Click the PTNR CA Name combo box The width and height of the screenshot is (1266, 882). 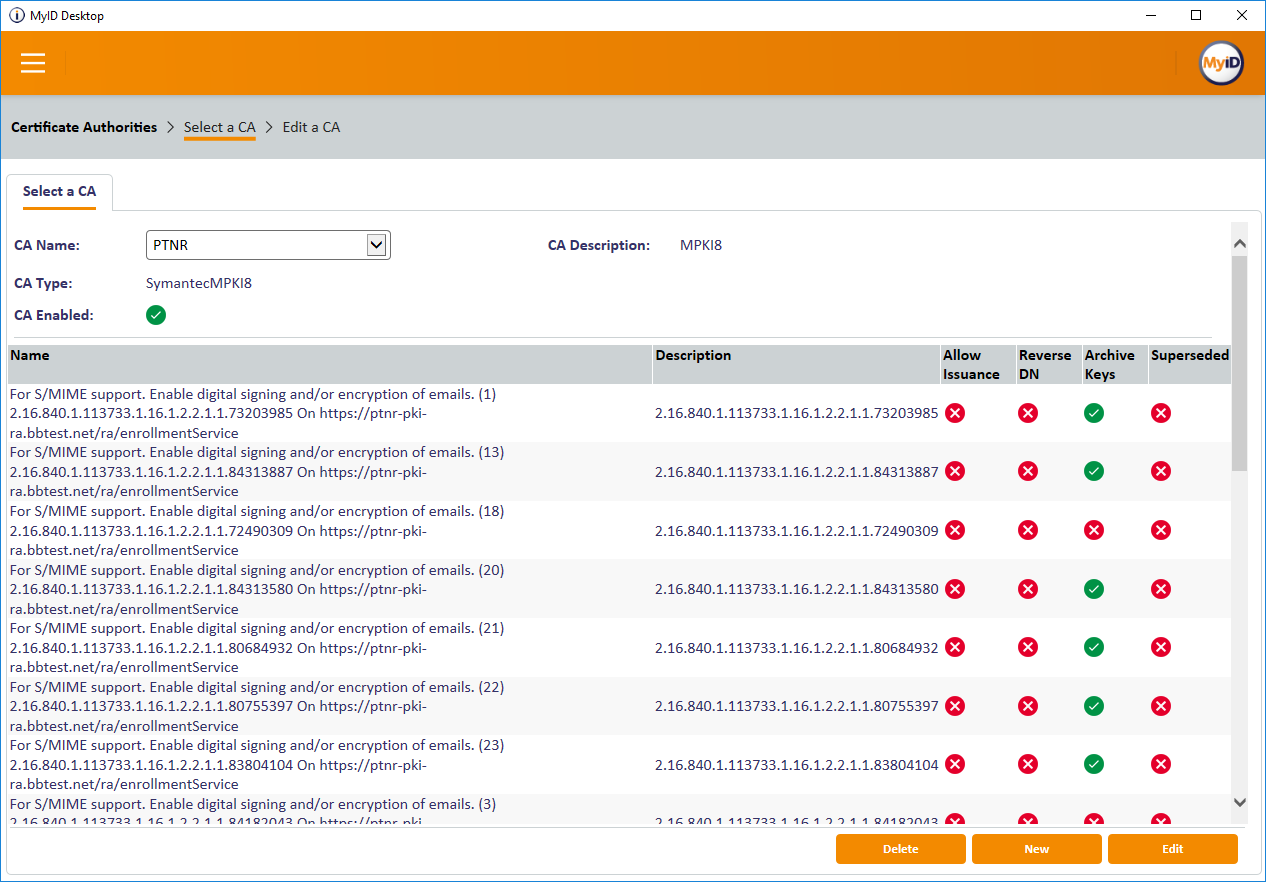pos(268,245)
